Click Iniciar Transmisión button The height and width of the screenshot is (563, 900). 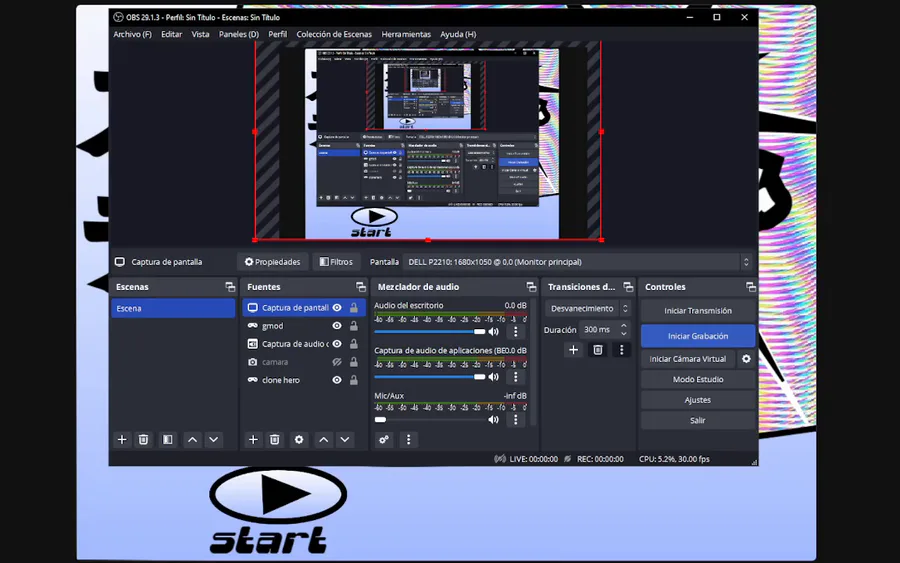[x=698, y=310]
